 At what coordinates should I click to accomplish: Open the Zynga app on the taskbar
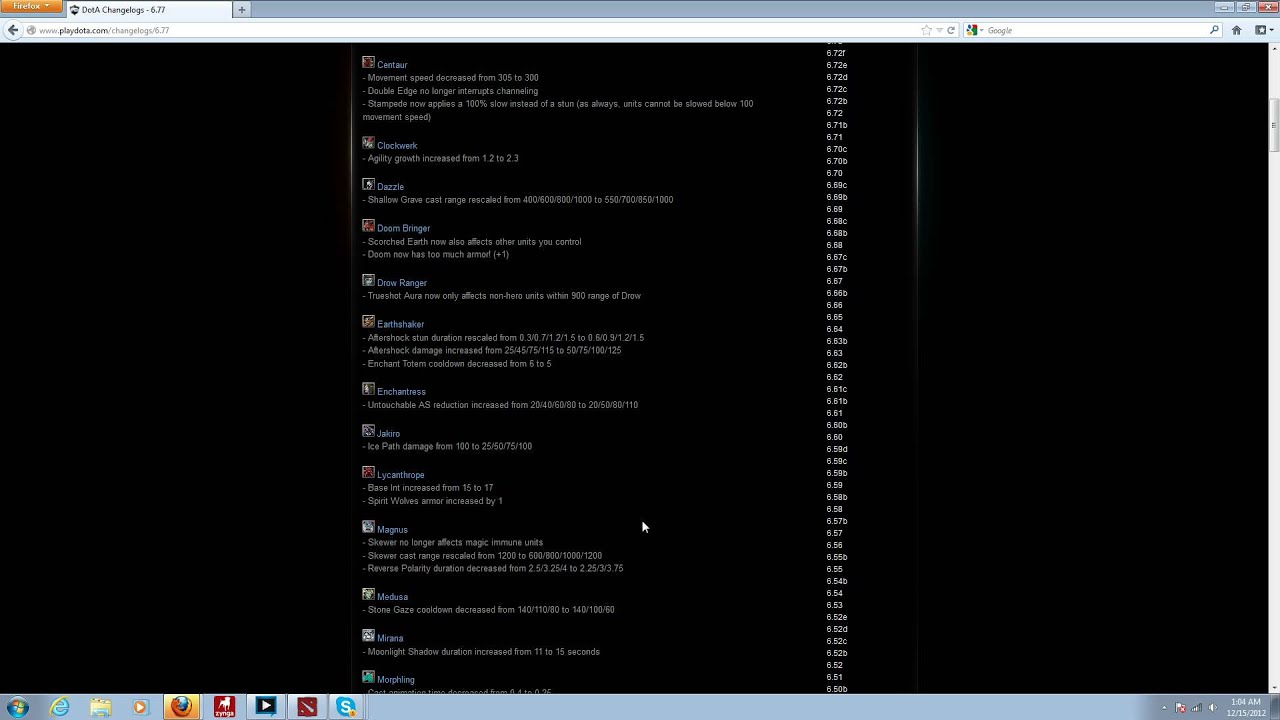(x=224, y=707)
